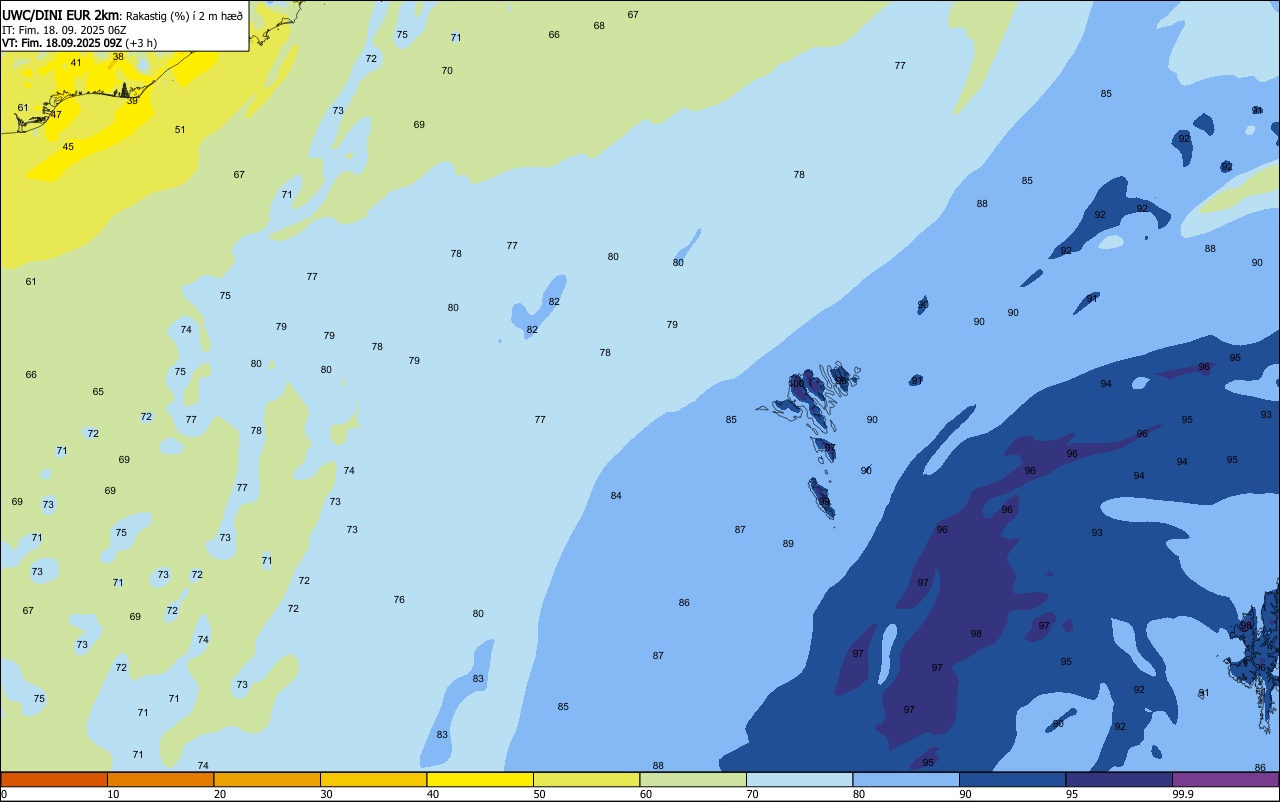Click the orange 10–20 legend swatch
1280x802 pixels.
pos(160,779)
